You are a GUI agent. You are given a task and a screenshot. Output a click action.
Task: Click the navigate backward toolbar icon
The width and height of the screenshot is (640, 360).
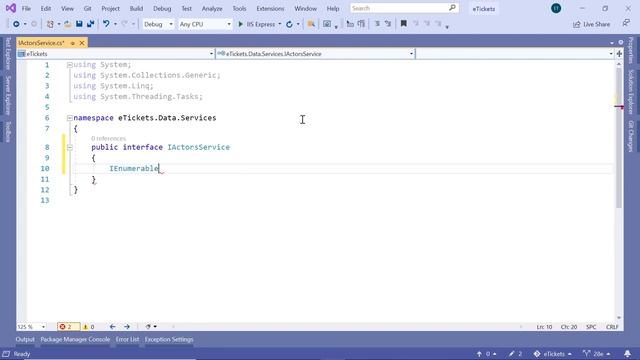coord(16,24)
